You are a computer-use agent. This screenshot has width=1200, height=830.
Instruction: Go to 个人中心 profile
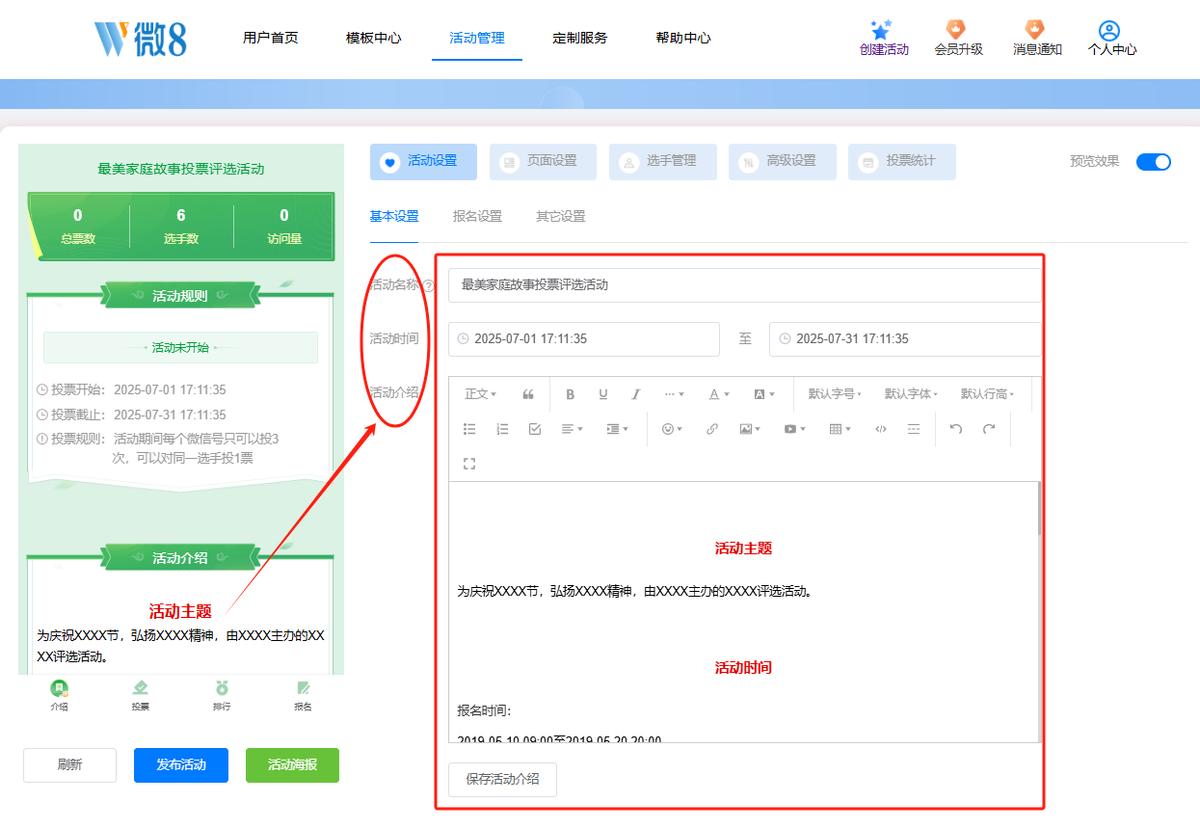click(x=1112, y=38)
